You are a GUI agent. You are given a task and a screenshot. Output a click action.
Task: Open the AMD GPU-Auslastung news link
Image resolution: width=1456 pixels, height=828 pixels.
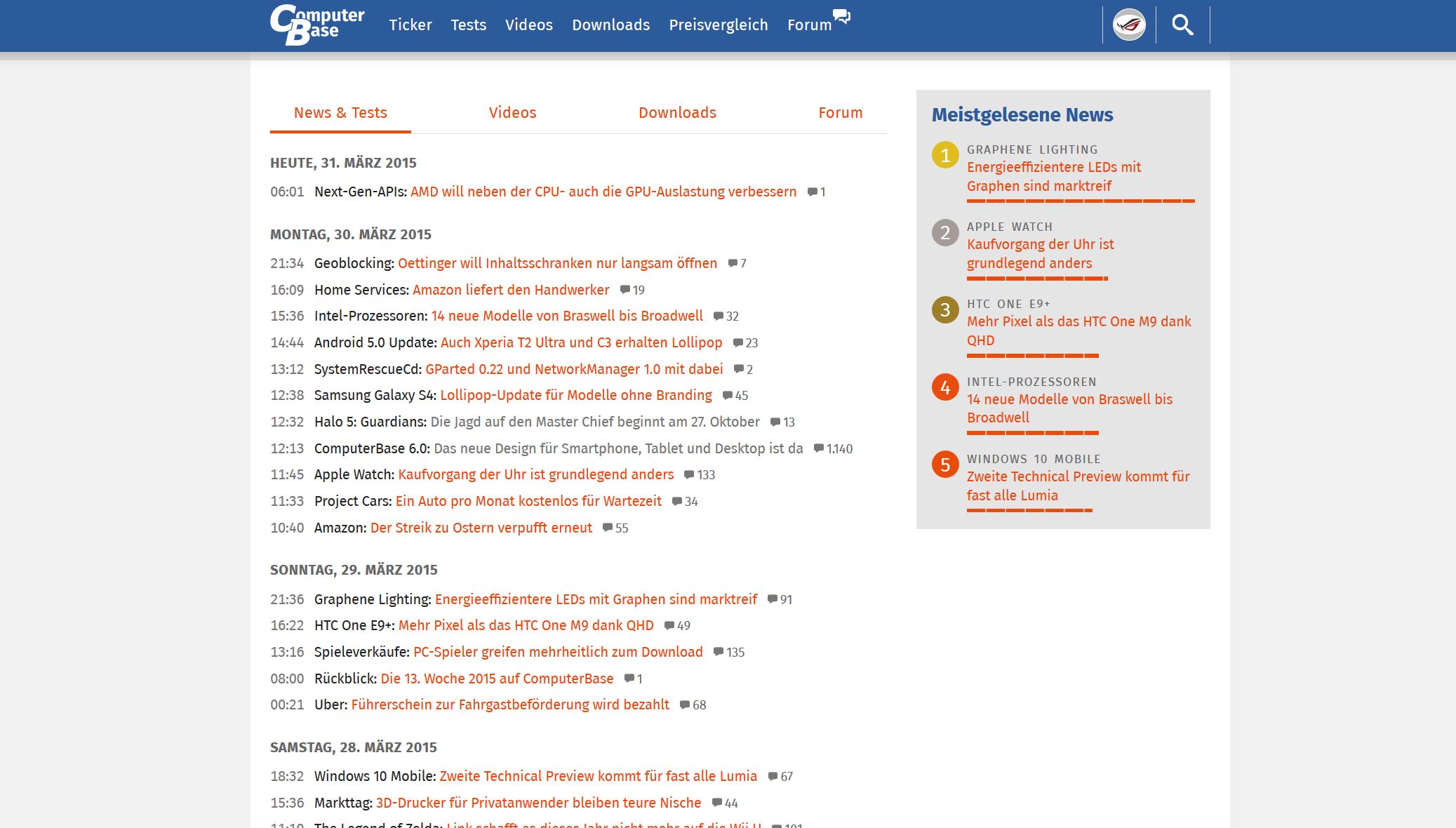(603, 192)
